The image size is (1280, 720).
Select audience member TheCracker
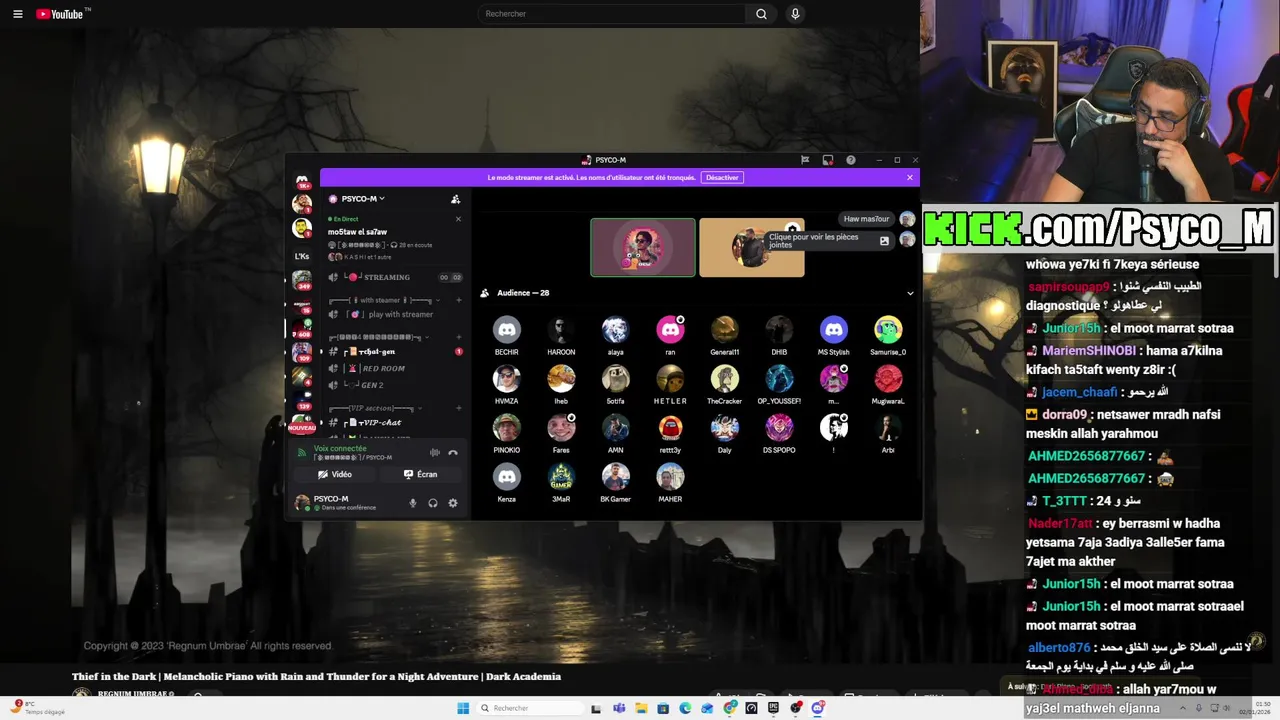[x=725, y=385]
